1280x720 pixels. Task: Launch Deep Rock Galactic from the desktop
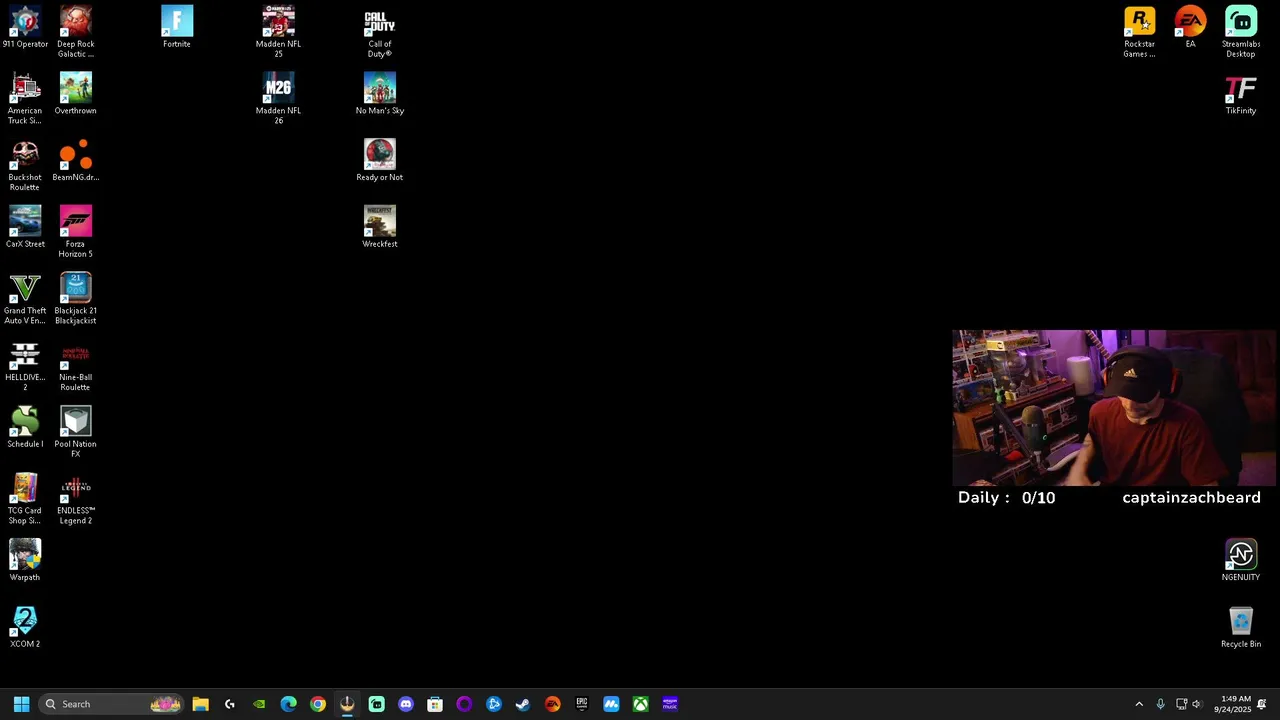pyautogui.click(x=76, y=32)
